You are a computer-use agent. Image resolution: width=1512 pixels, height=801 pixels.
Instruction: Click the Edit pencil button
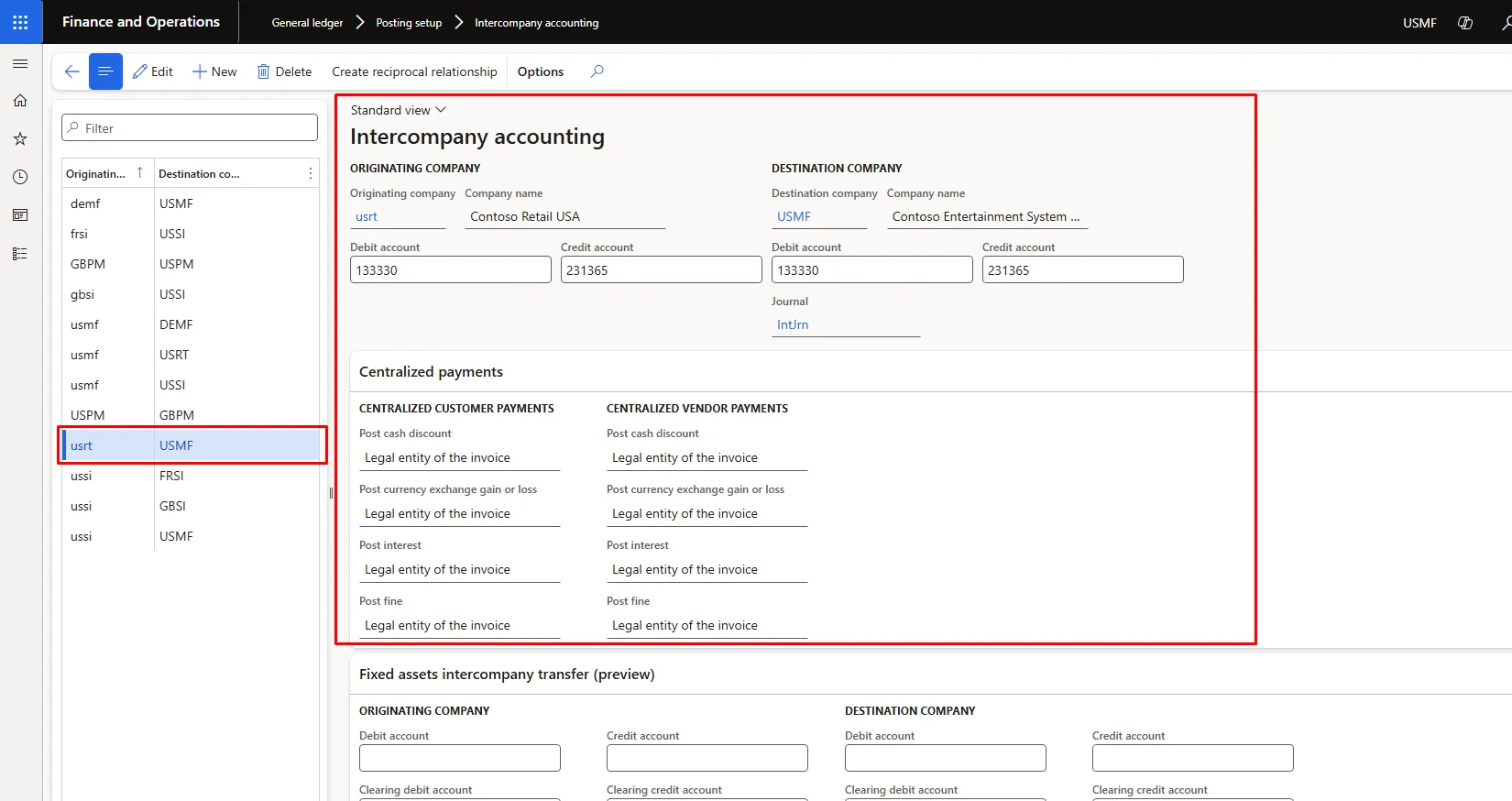[153, 71]
